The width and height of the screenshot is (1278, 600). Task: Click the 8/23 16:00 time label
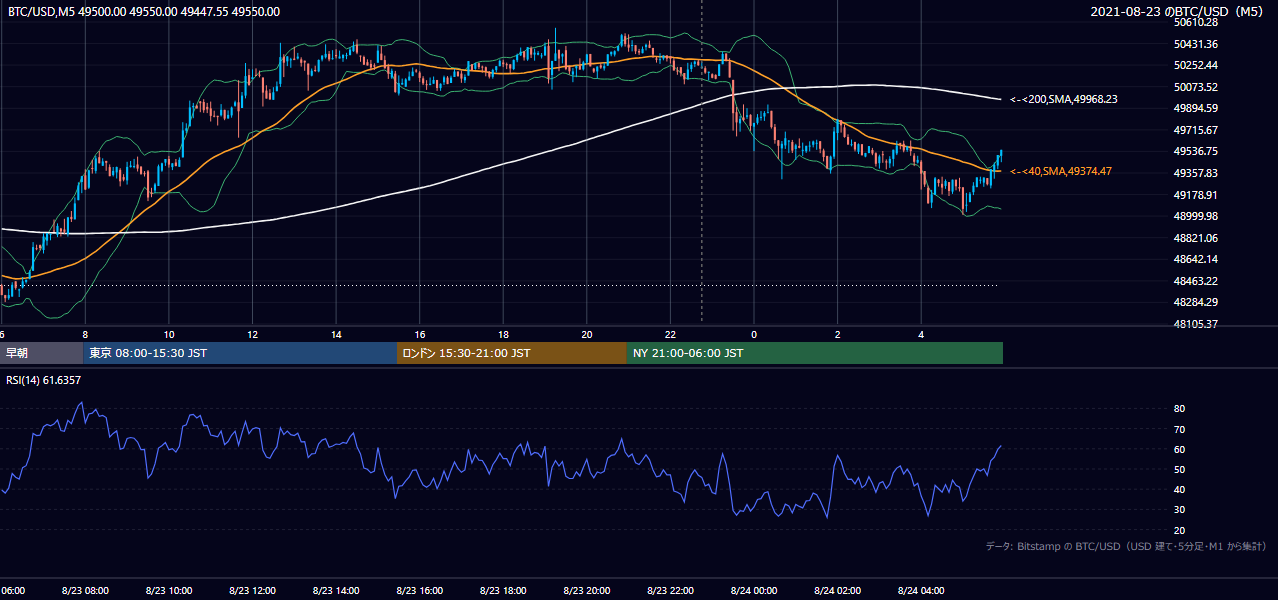[419, 590]
